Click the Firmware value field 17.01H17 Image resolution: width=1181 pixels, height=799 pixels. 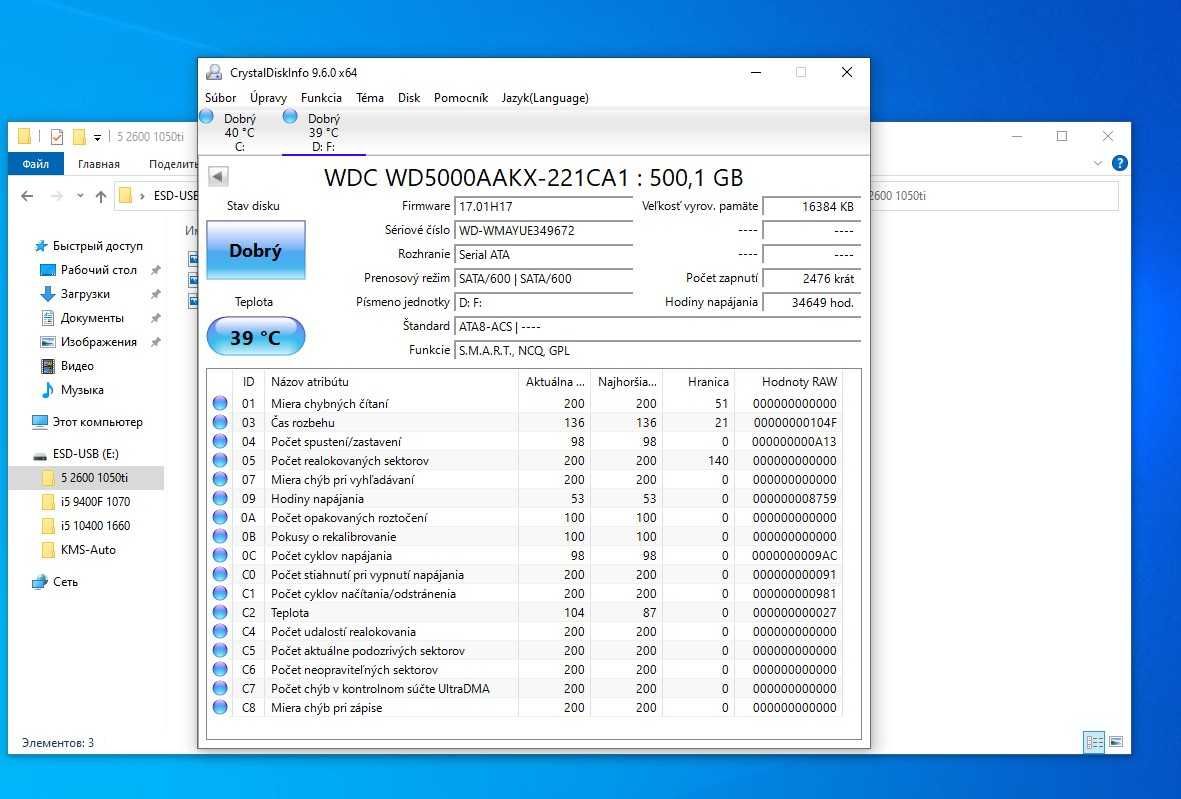(x=543, y=206)
